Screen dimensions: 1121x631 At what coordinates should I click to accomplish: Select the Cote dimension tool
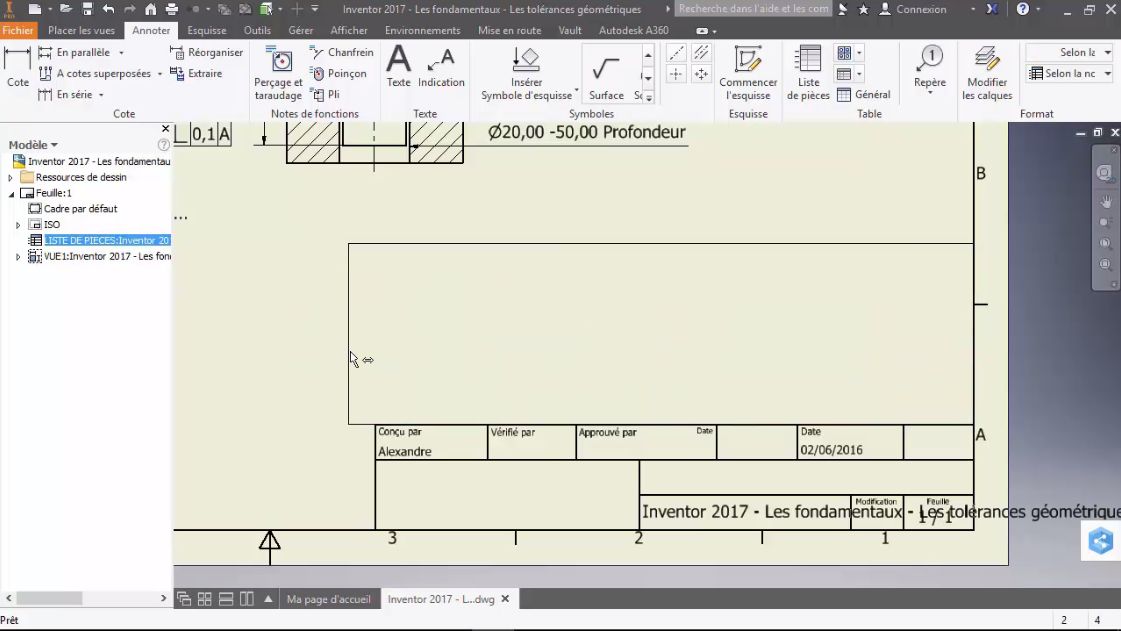click(18, 66)
